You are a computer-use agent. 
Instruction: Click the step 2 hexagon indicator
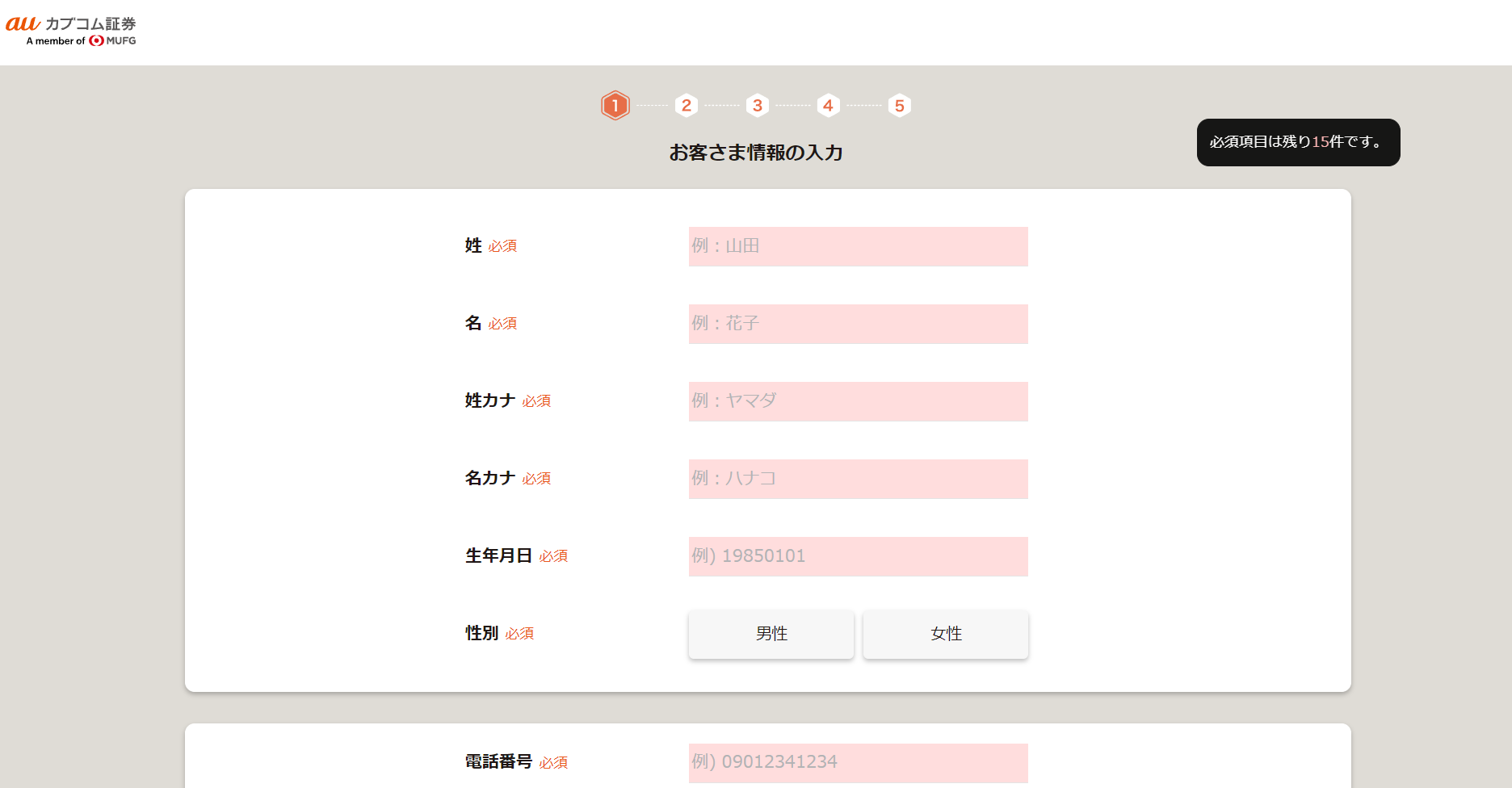686,106
